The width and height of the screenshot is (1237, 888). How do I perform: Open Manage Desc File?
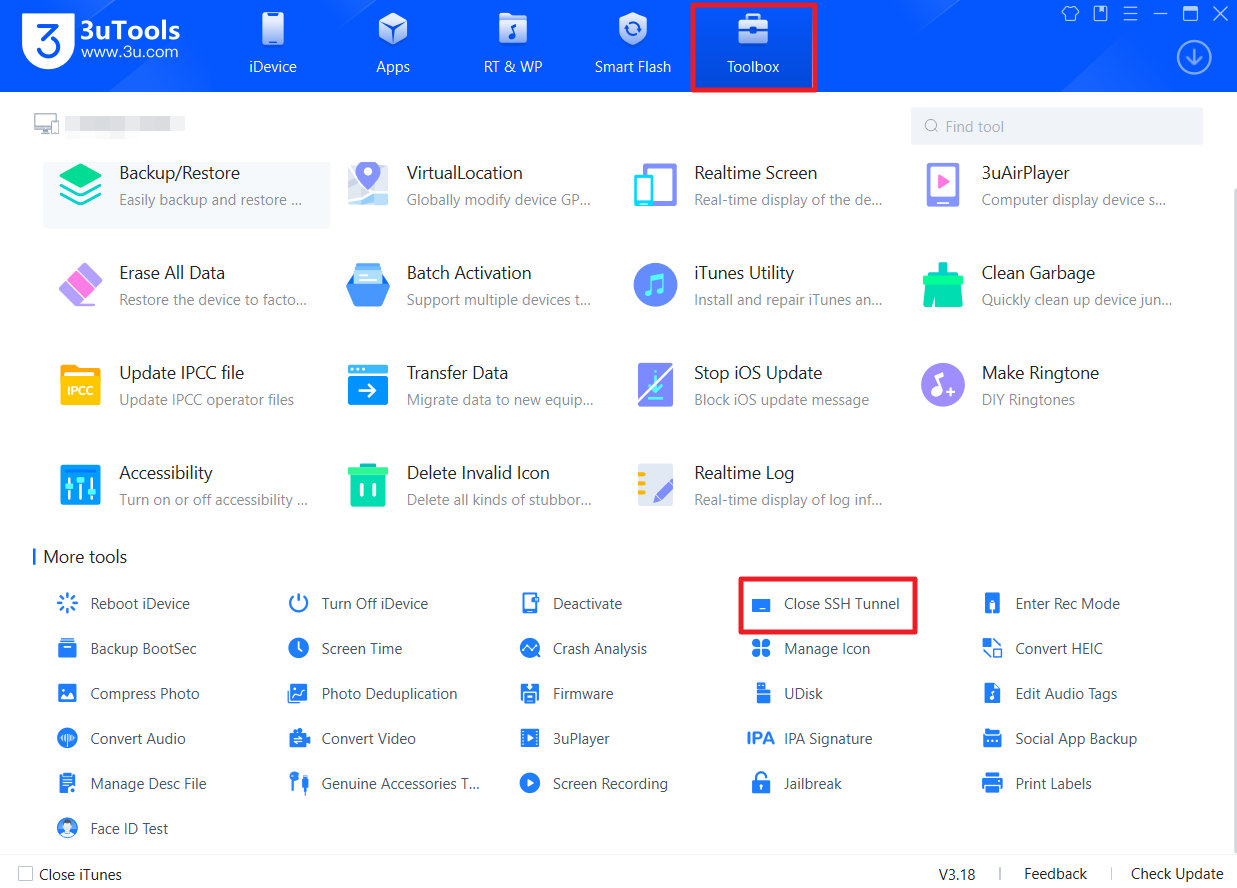(132, 784)
